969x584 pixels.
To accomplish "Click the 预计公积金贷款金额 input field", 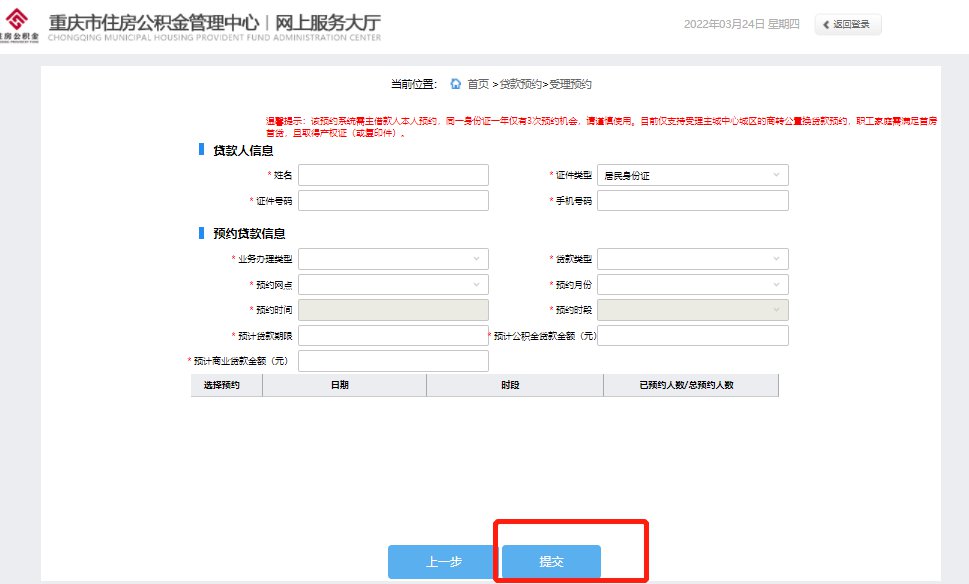I will pyautogui.click(x=692, y=336).
